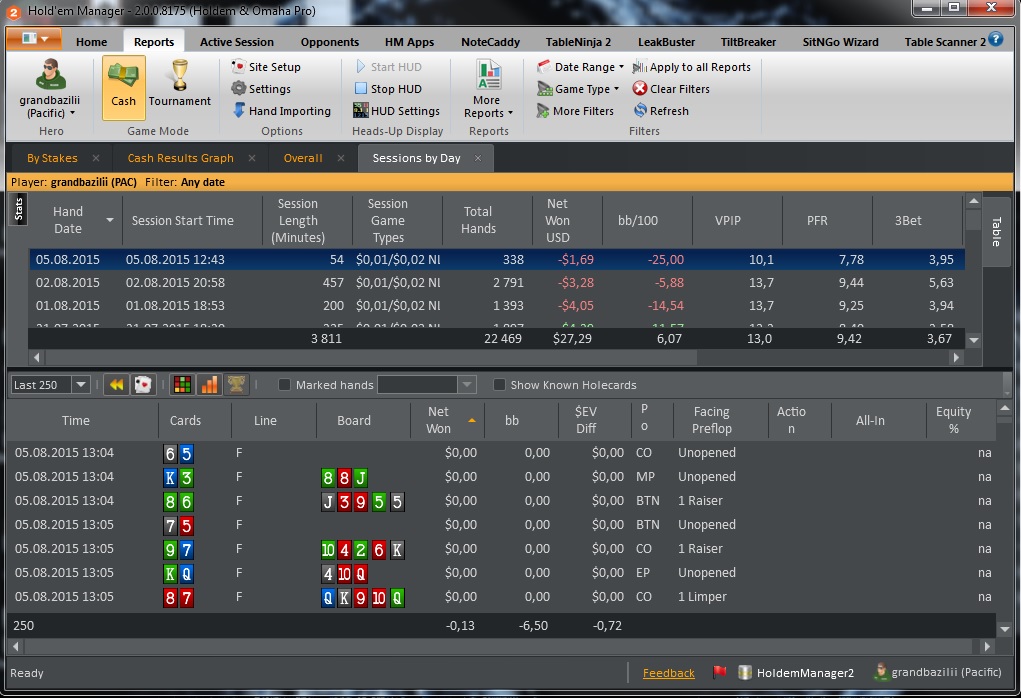
Task: Switch to Active Session tab
Action: coord(236,42)
